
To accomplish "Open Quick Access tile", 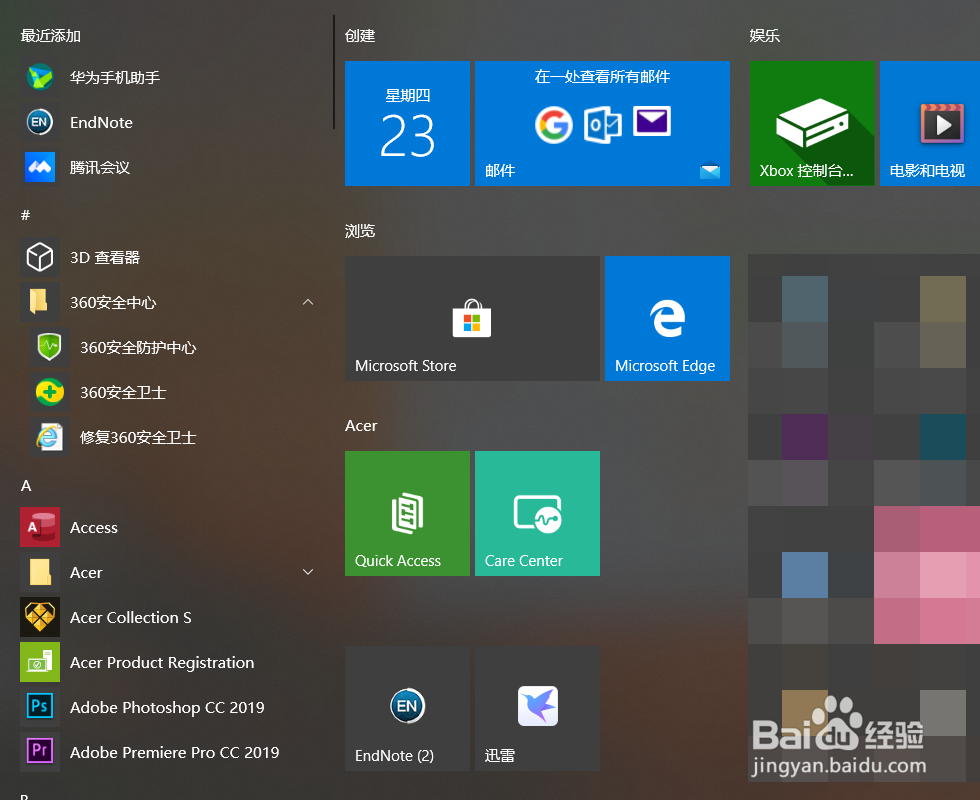I will 407,513.
